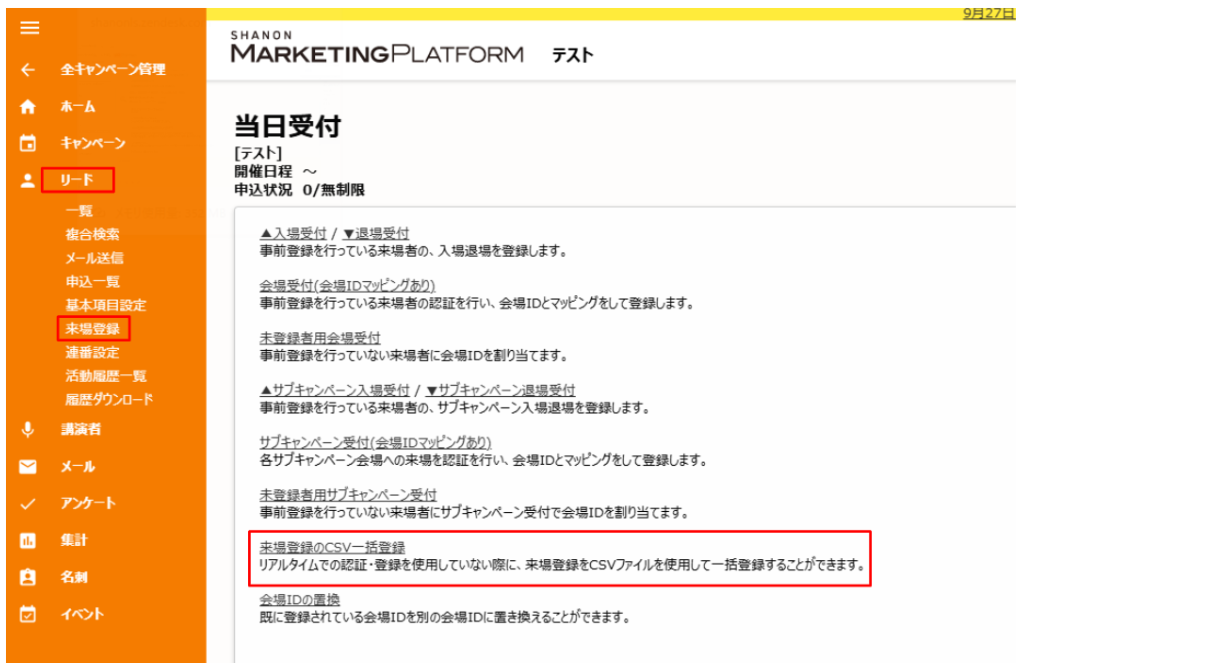Open 来場登録のCSV一括登録 link
Screen dimensions: 1209x663
[332, 548]
